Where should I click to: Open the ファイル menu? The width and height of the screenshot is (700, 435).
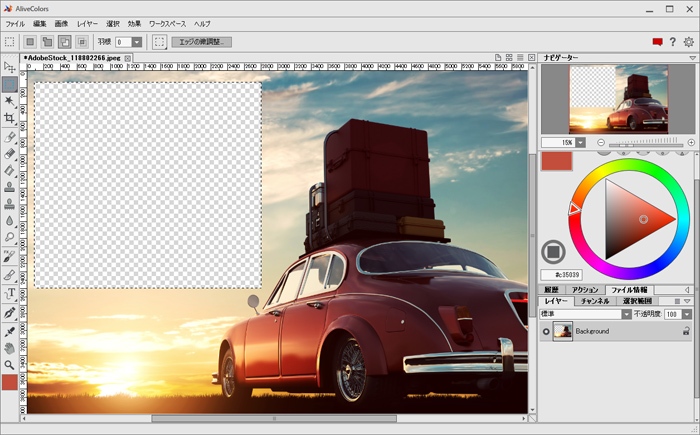(x=15, y=24)
